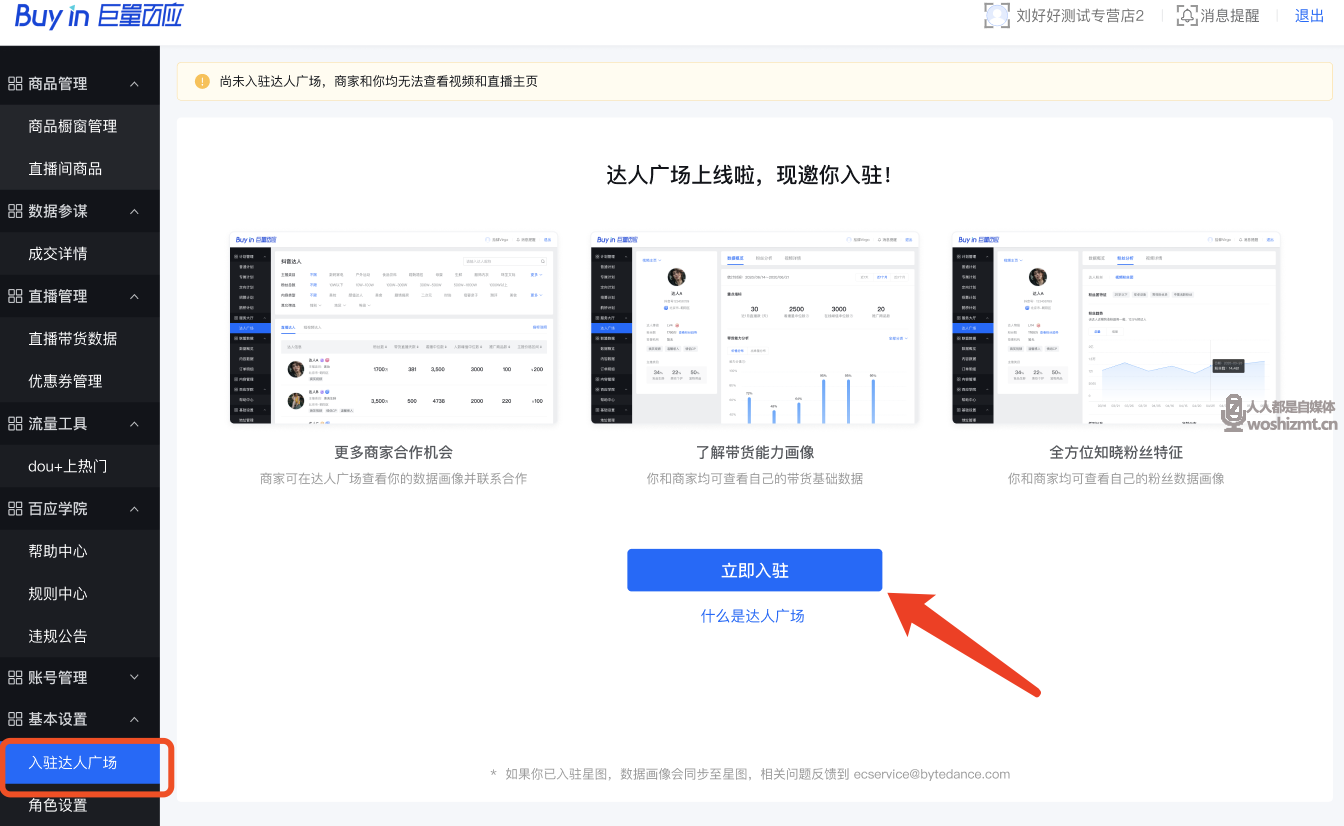Viewport: 1344px width, 826px height.
Task: Click the shop name 刘好好测试专营店2
Action: tap(1080, 16)
